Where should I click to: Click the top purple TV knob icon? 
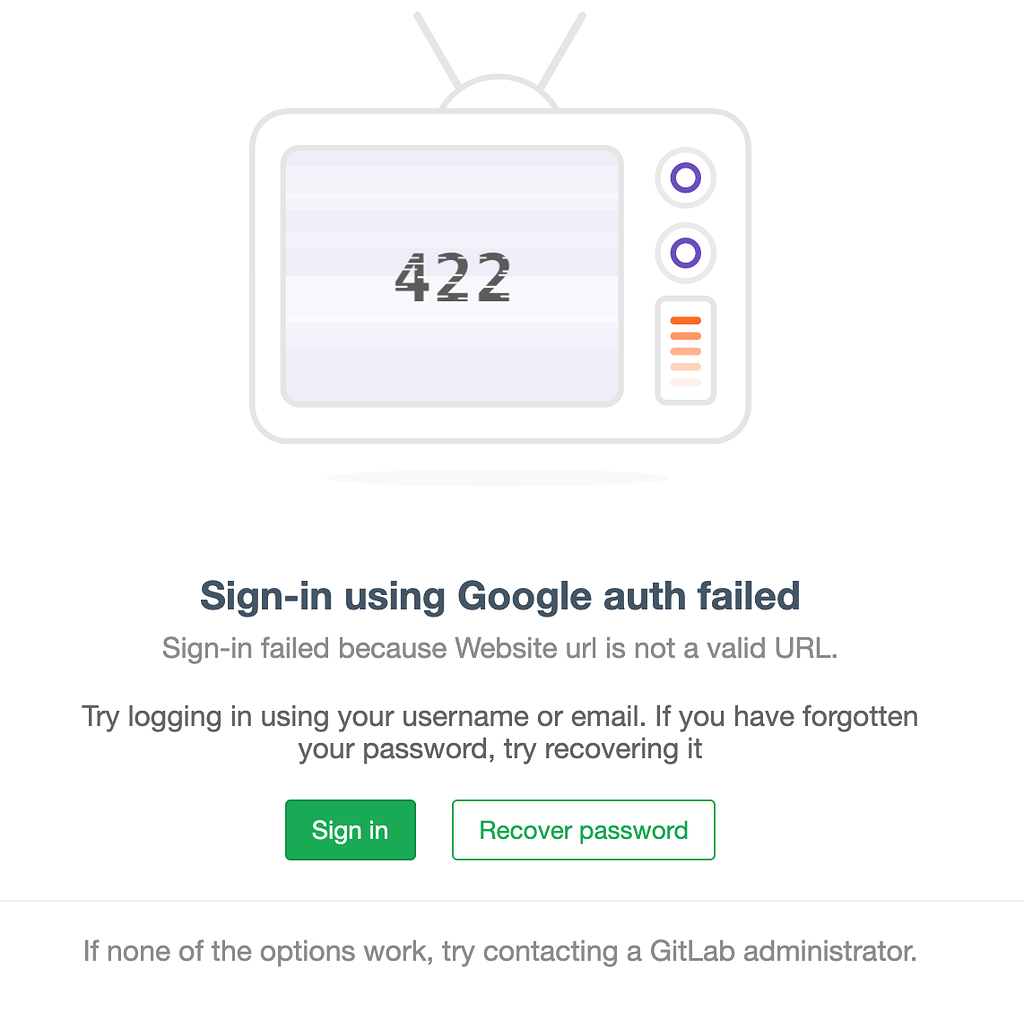pos(685,178)
